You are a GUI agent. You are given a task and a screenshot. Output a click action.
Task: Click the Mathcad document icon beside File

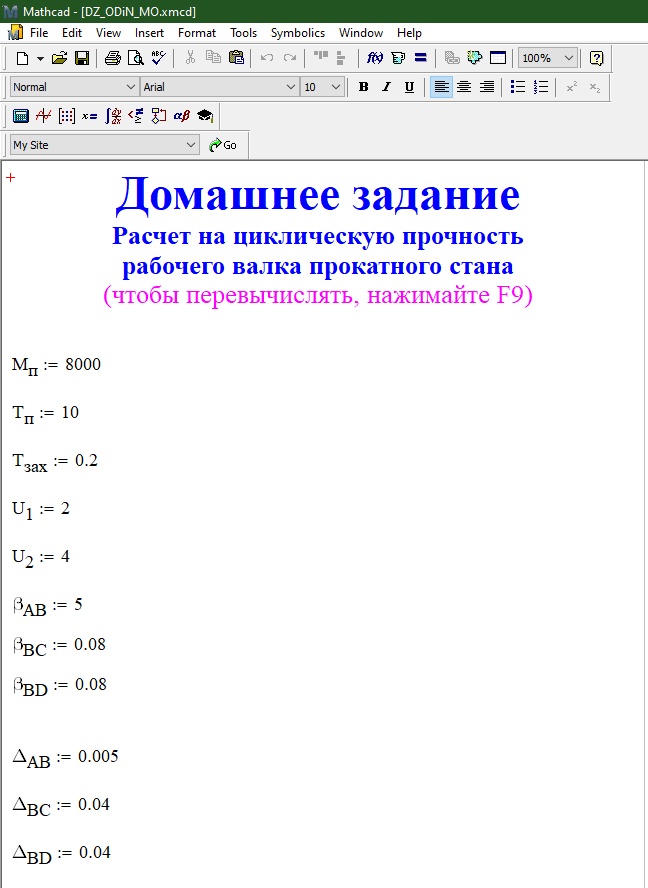coord(15,33)
